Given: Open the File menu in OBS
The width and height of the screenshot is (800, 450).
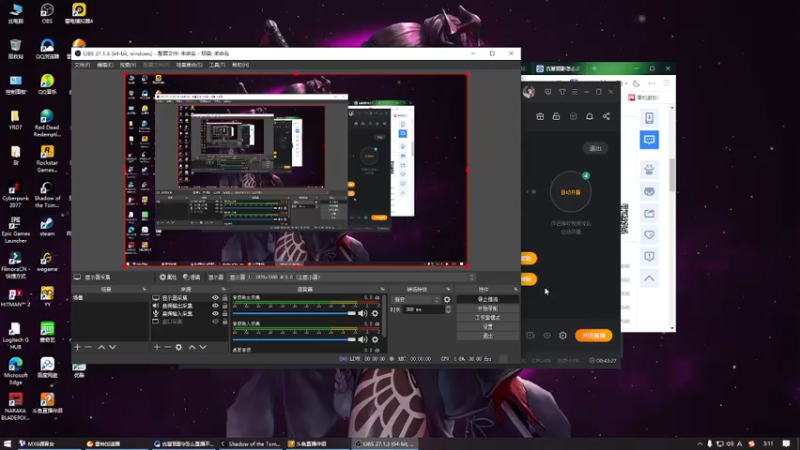Looking at the screenshot, I should (82, 65).
